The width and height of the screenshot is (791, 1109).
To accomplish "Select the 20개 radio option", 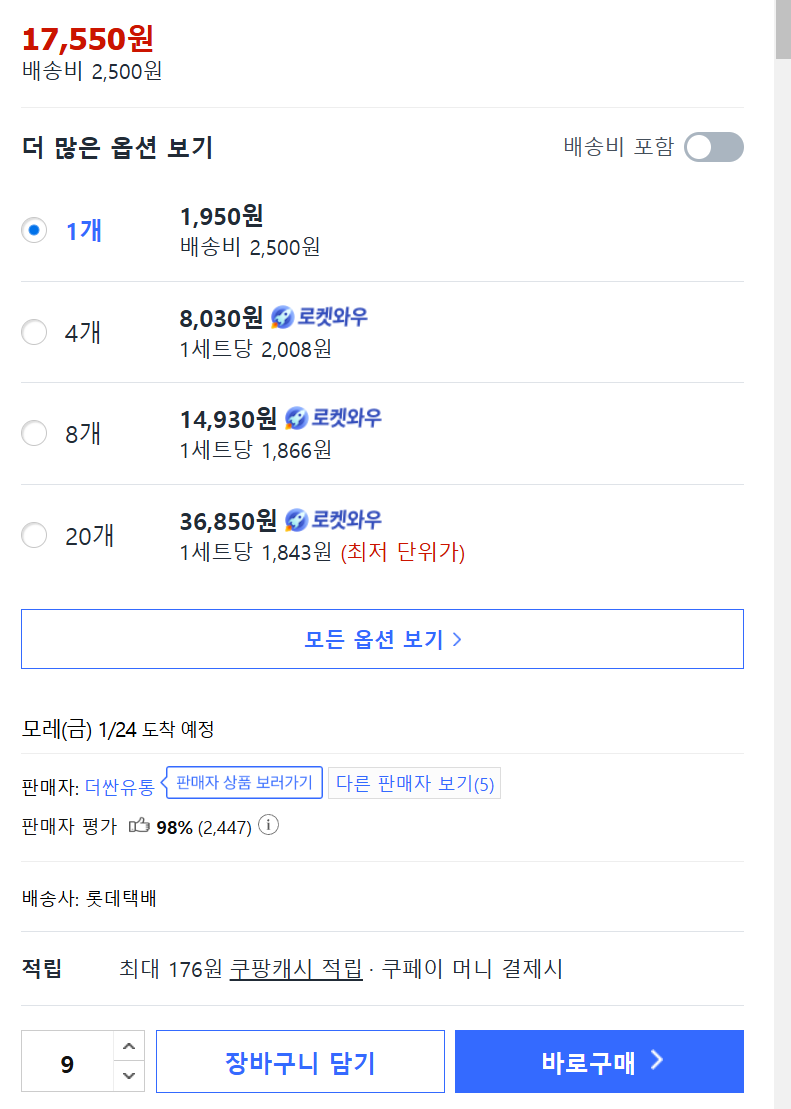I will (x=34, y=535).
